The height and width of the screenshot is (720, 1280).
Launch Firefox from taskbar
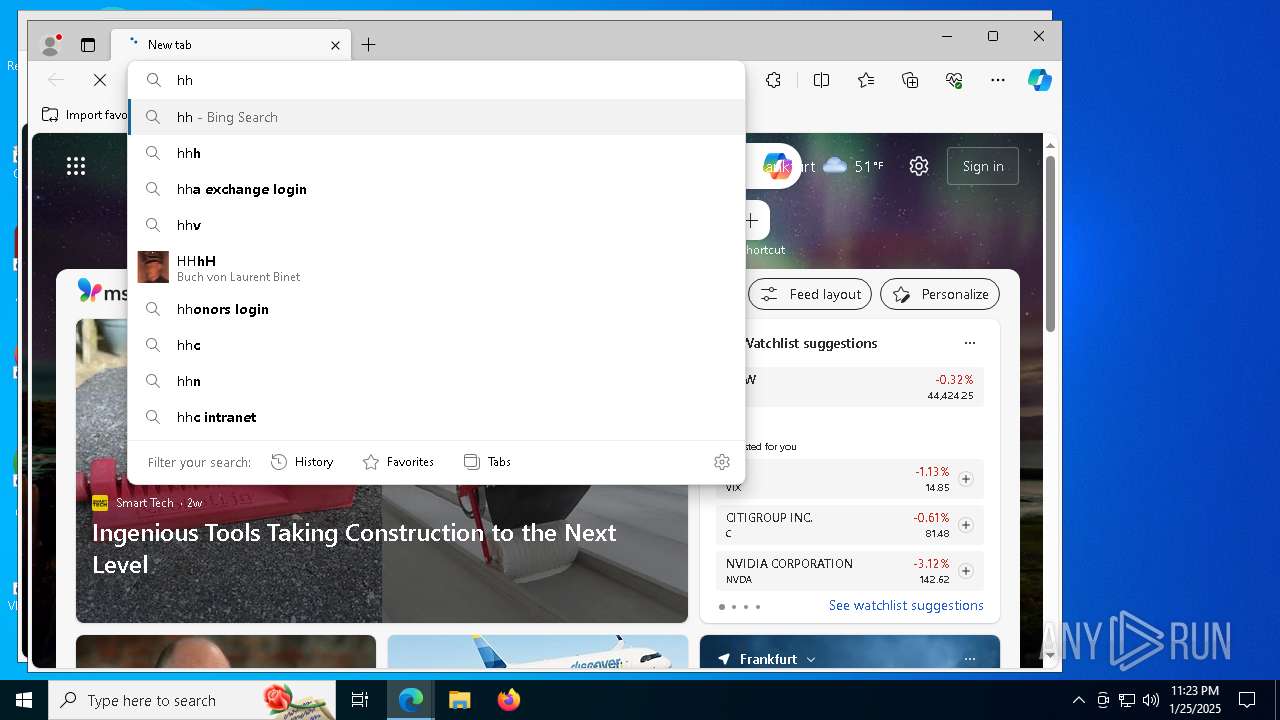(x=509, y=700)
